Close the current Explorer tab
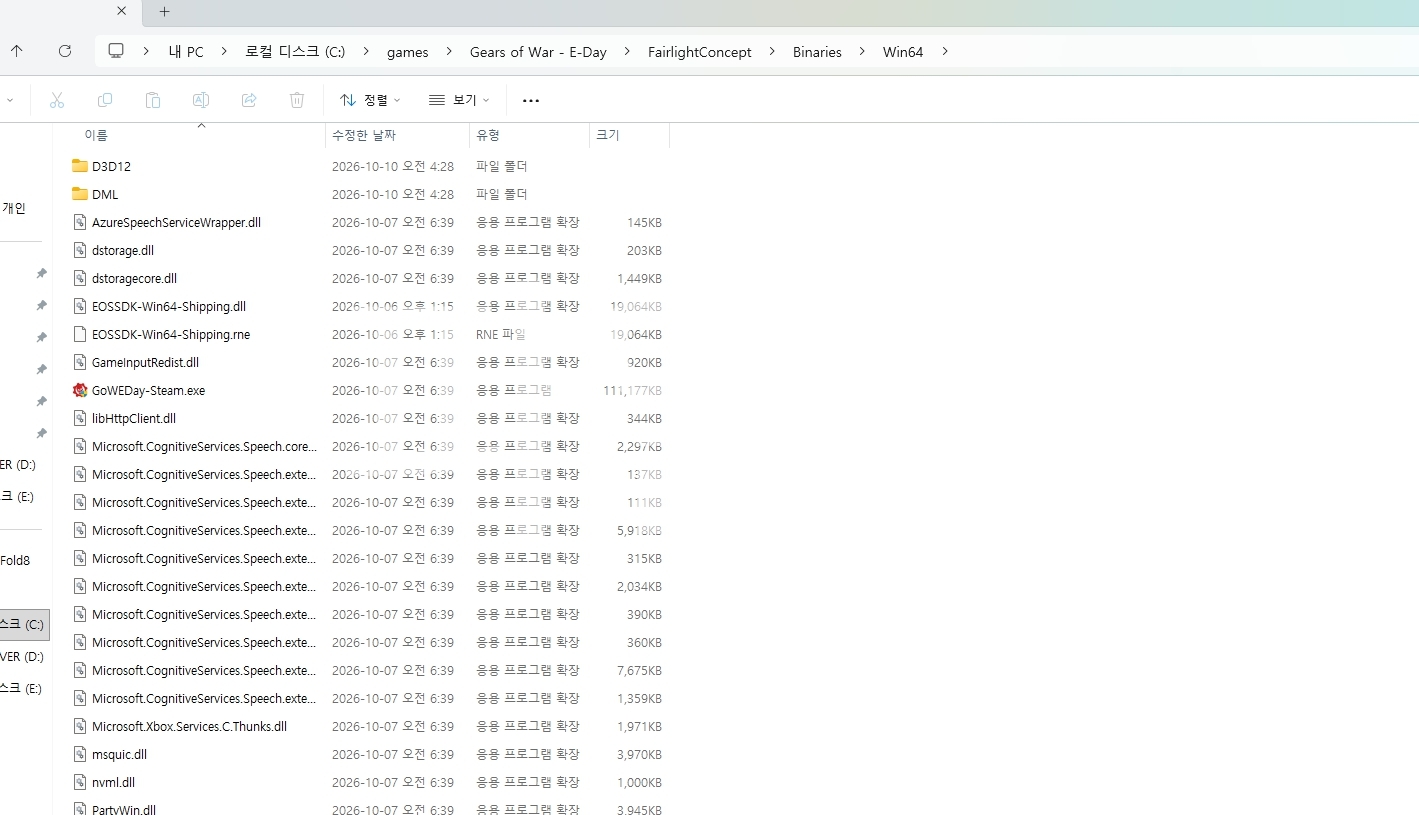 (x=122, y=11)
